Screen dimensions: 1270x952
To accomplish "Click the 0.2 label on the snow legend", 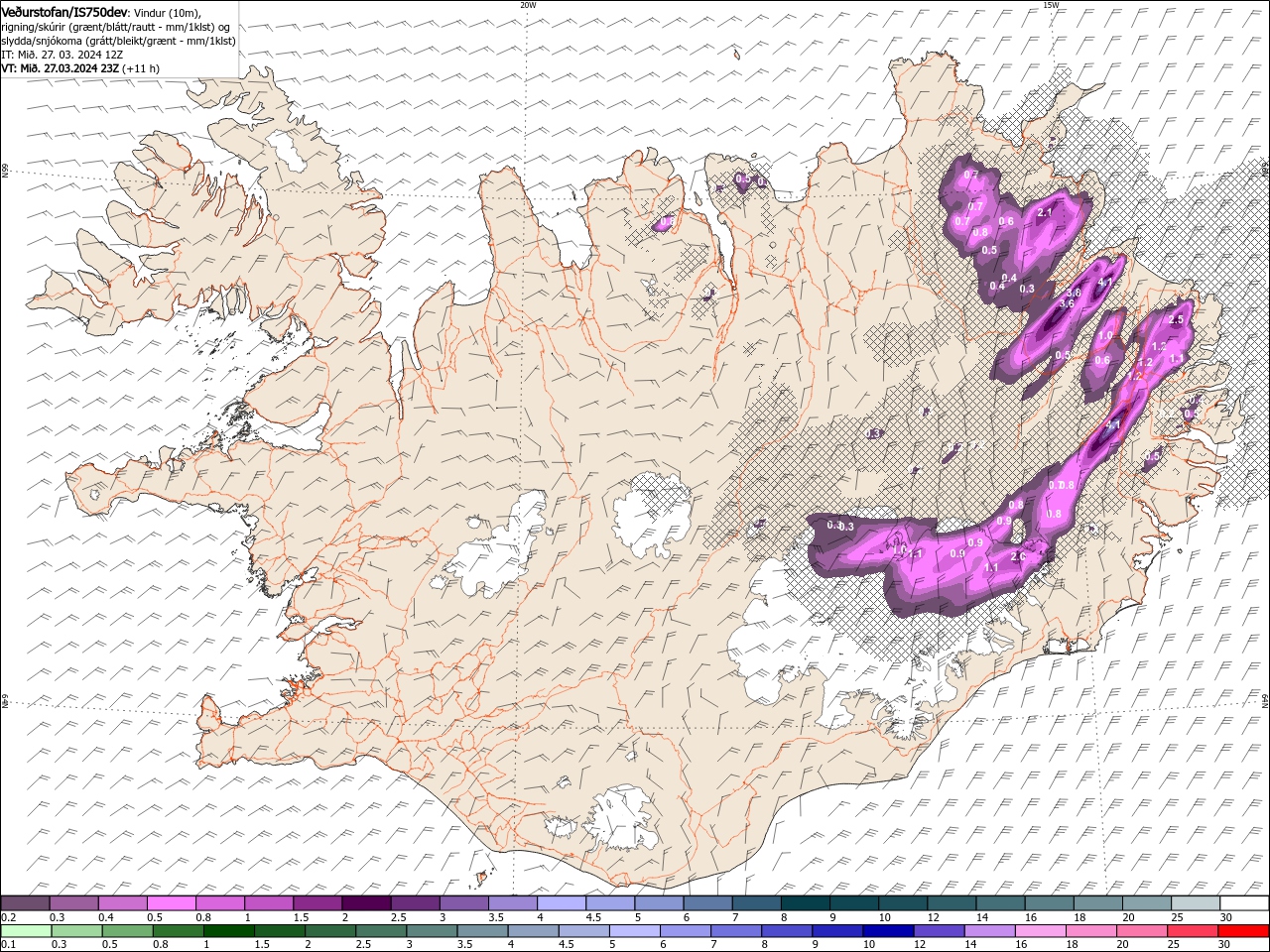I will click(x=8, y=918).
